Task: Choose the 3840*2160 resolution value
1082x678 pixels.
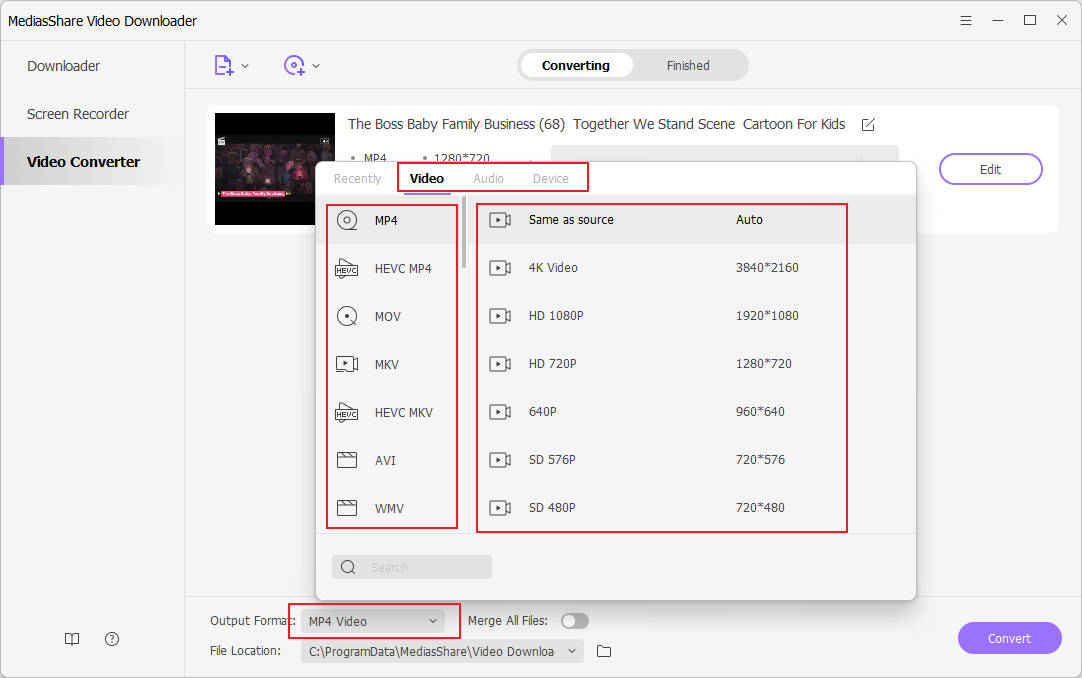Action: pyautogui.click(x=767, y=268)
